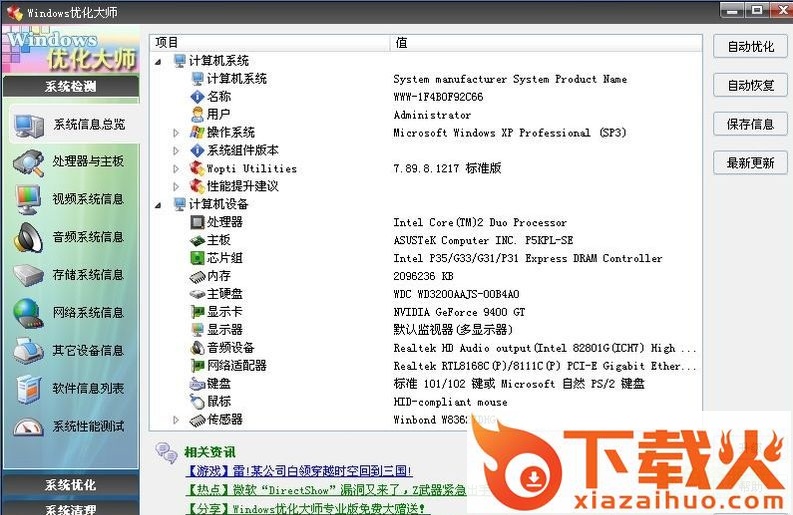Expand the Wopti Utilities node

176,168
